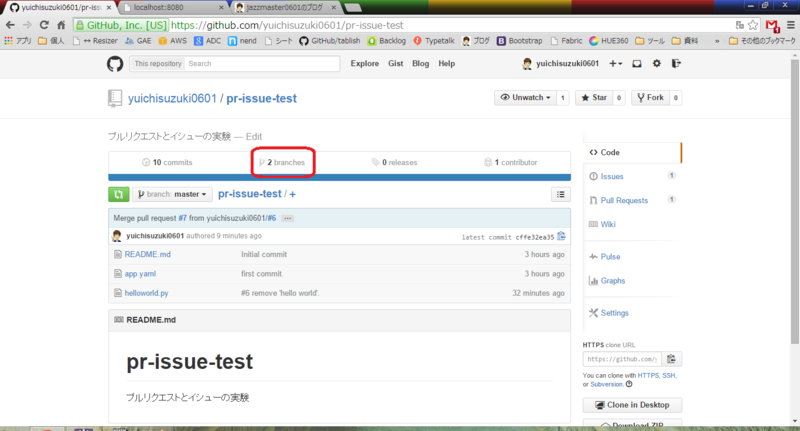
Task: Open the helloworld.py file
Action: click(x=146, y=293)
